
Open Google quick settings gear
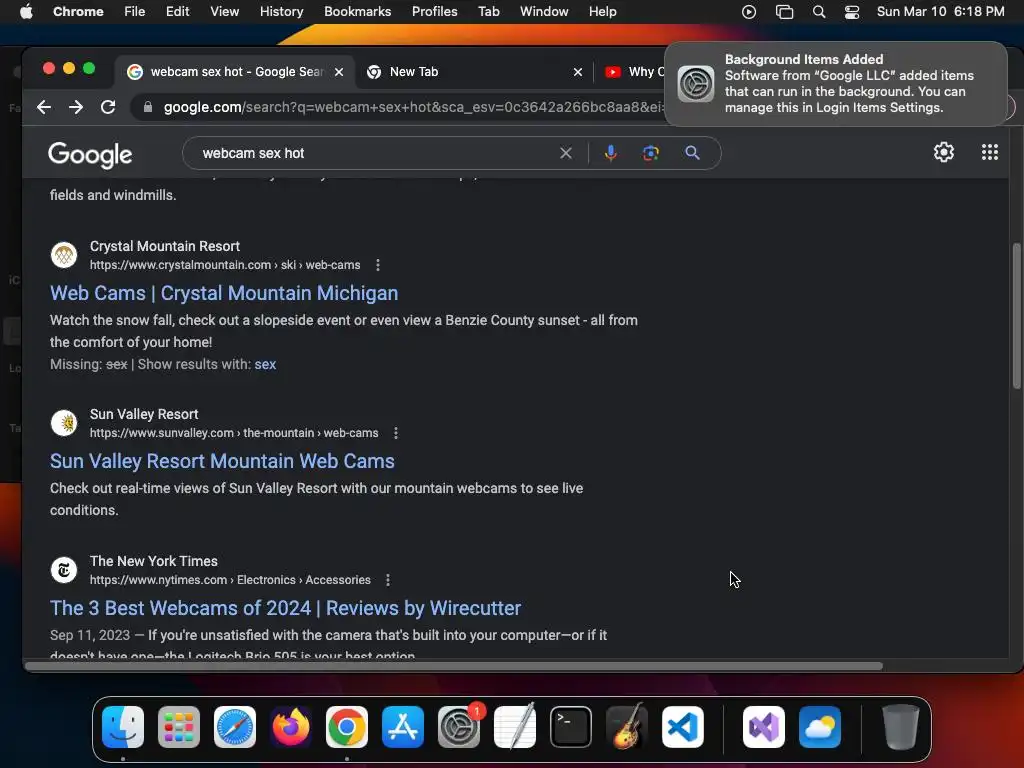click(x=944, y=152)
